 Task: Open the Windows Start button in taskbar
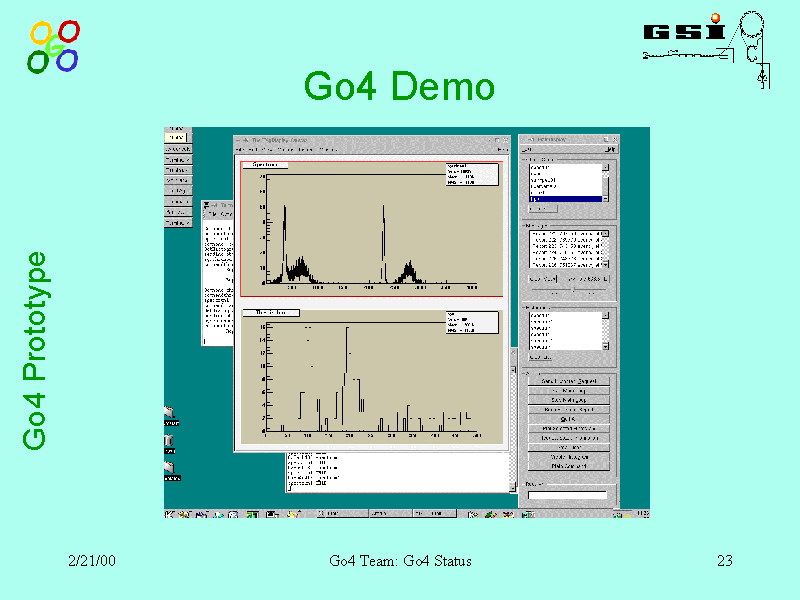coord(172,514)
